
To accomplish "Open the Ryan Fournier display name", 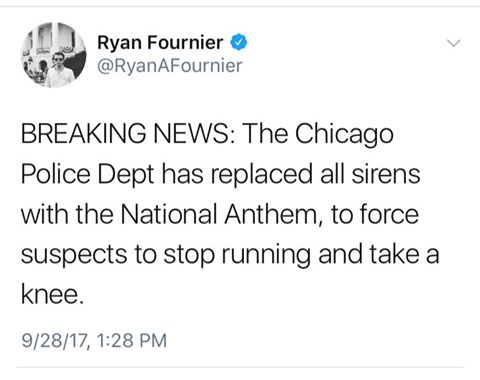I will (x=160, y=43).
